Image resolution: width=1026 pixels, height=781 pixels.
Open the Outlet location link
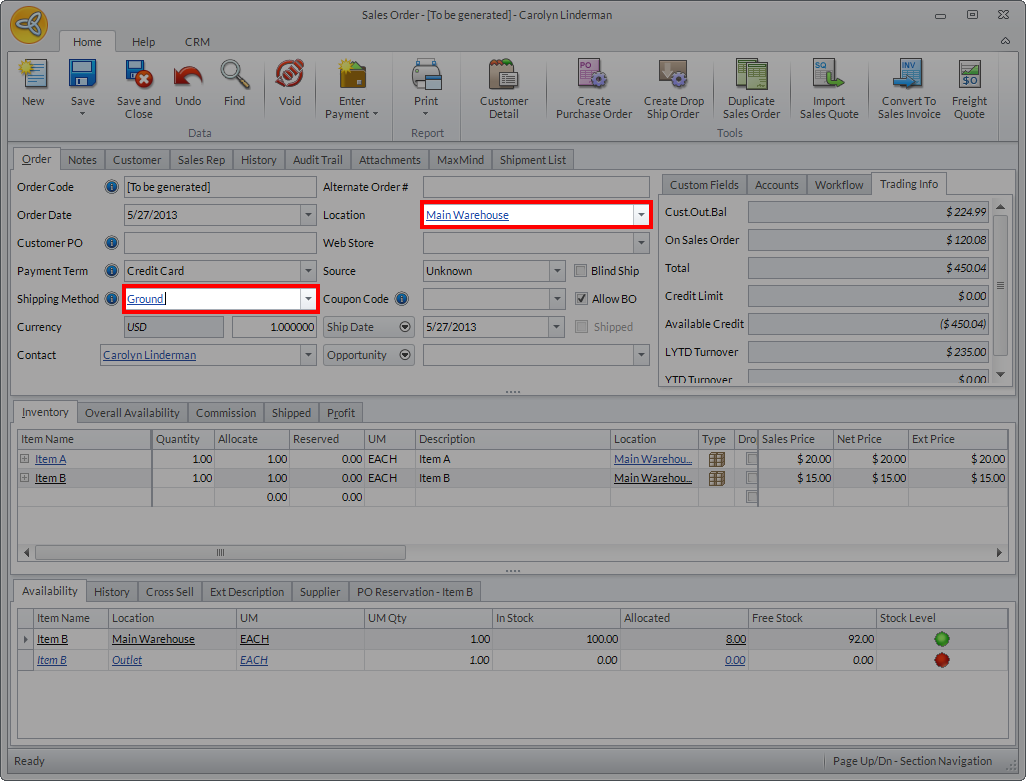pos(127,660)
